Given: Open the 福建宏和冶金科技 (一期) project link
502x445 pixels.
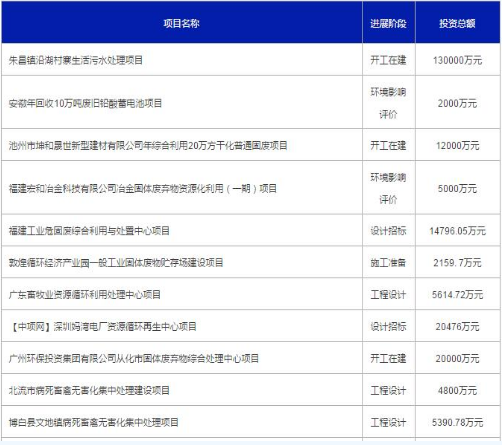Looking at the screenshot, I should click(143, 189).
